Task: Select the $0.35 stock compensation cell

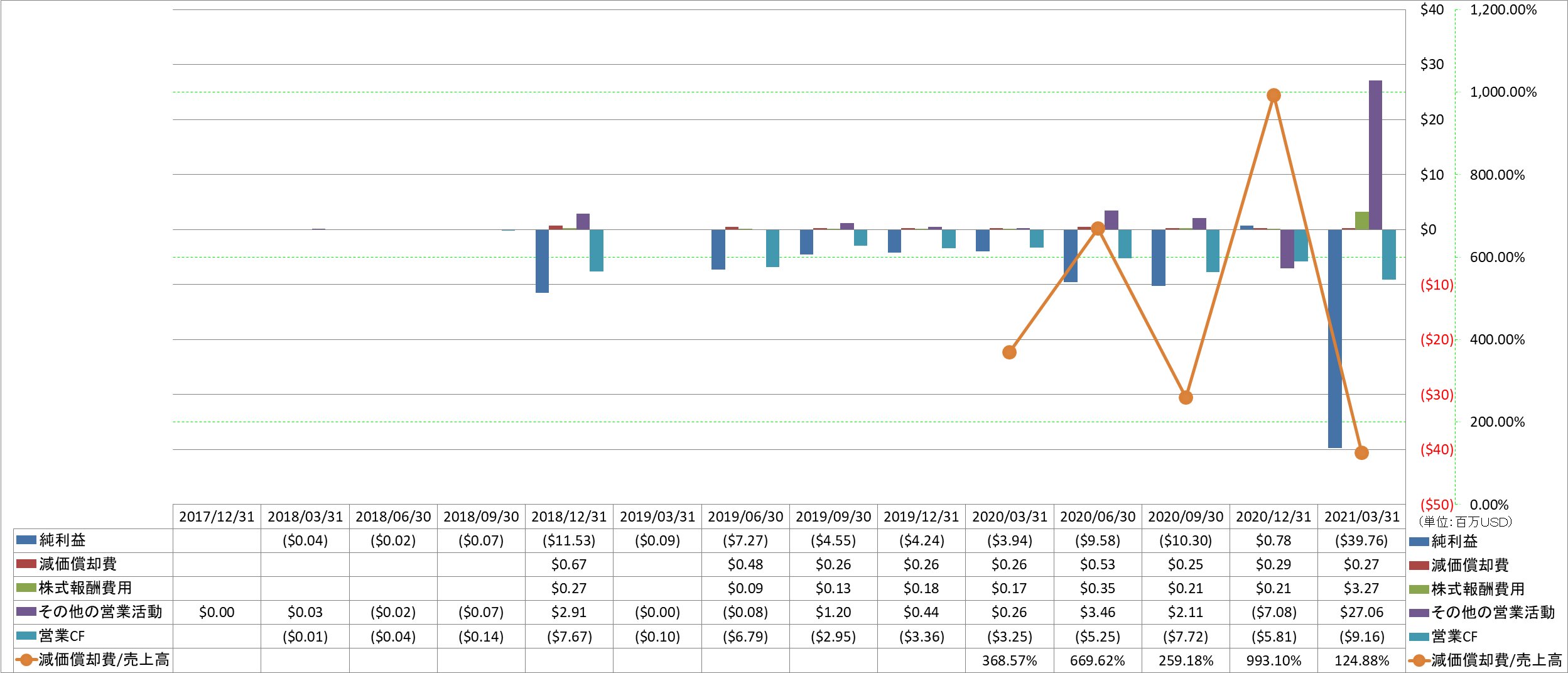Action: 1098,588
